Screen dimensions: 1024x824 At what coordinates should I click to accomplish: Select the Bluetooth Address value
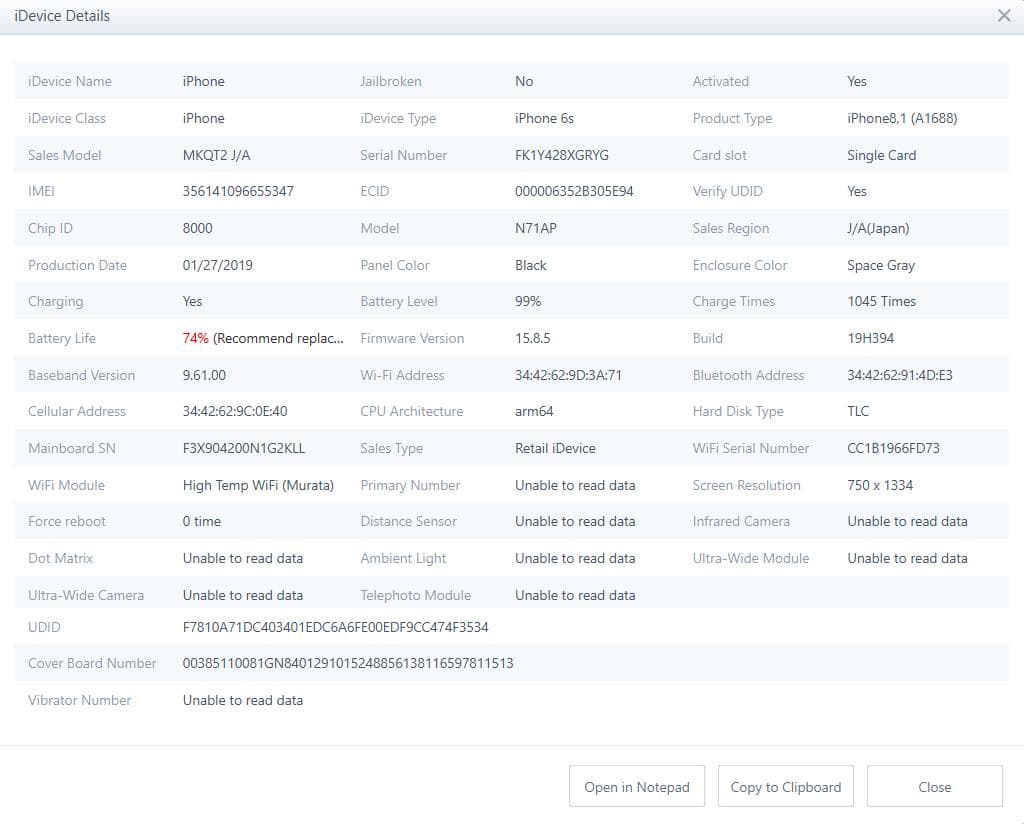[899, 375]
